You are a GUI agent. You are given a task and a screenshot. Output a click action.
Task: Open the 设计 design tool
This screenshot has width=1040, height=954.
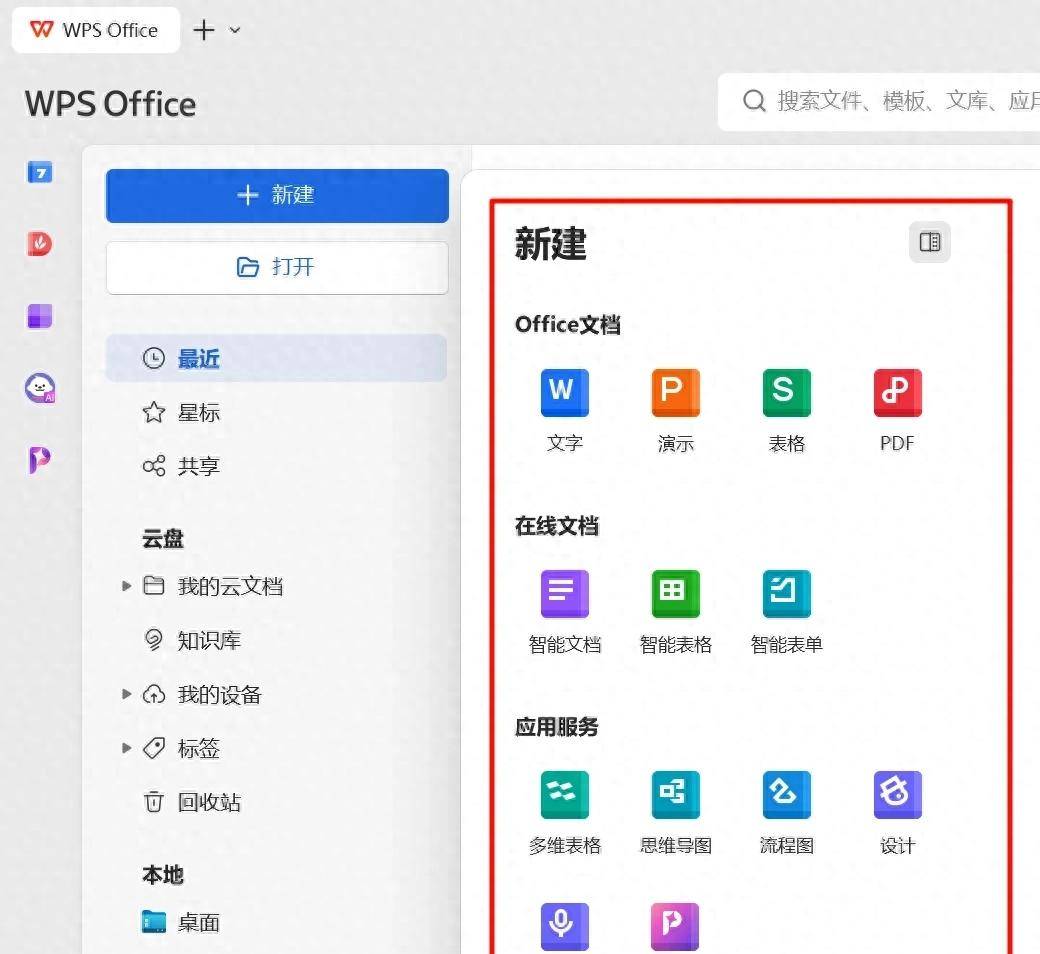point(896,794)
